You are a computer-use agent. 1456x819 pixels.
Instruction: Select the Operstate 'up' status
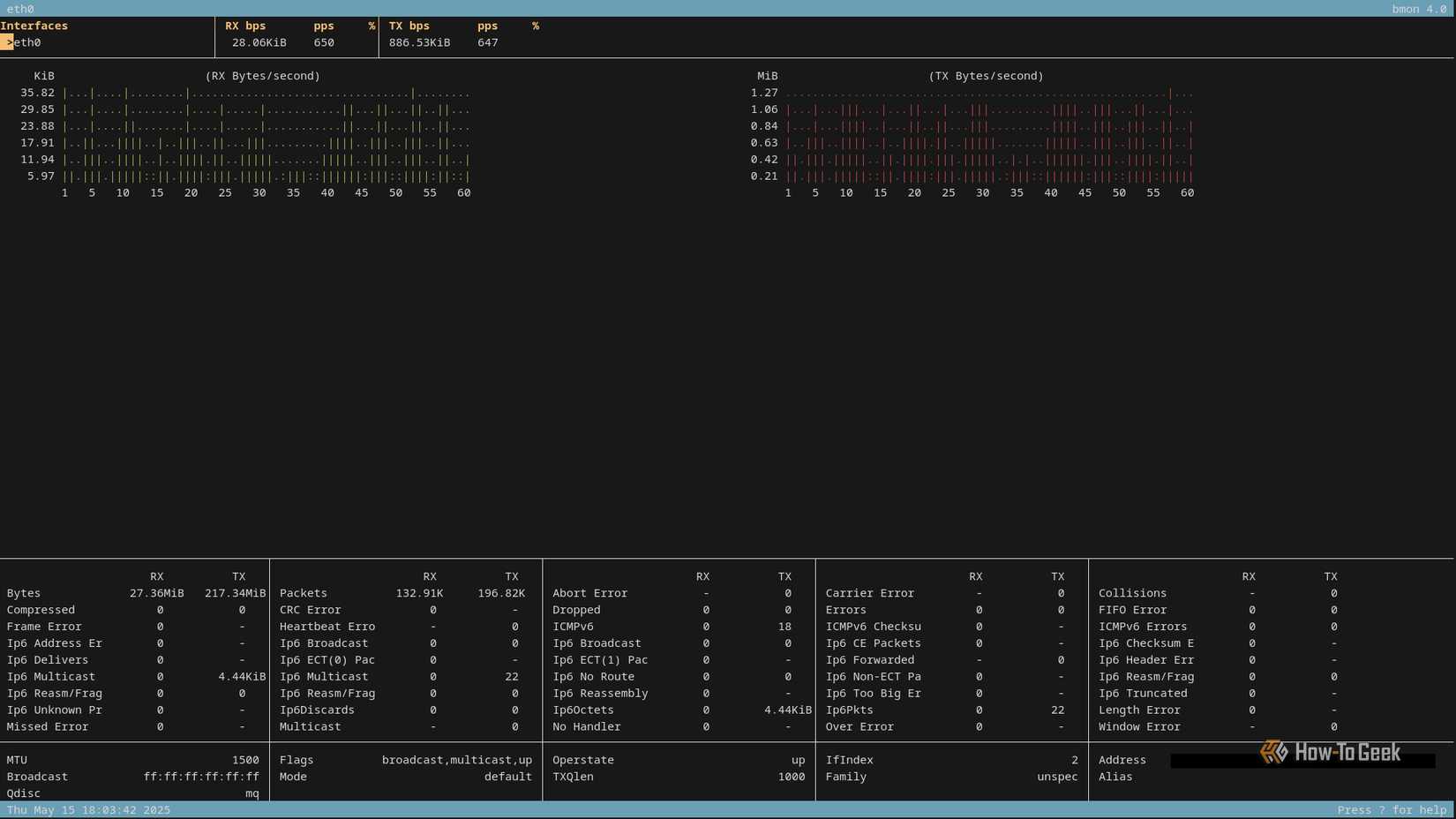pyautogui.click(x=797, y=760)
